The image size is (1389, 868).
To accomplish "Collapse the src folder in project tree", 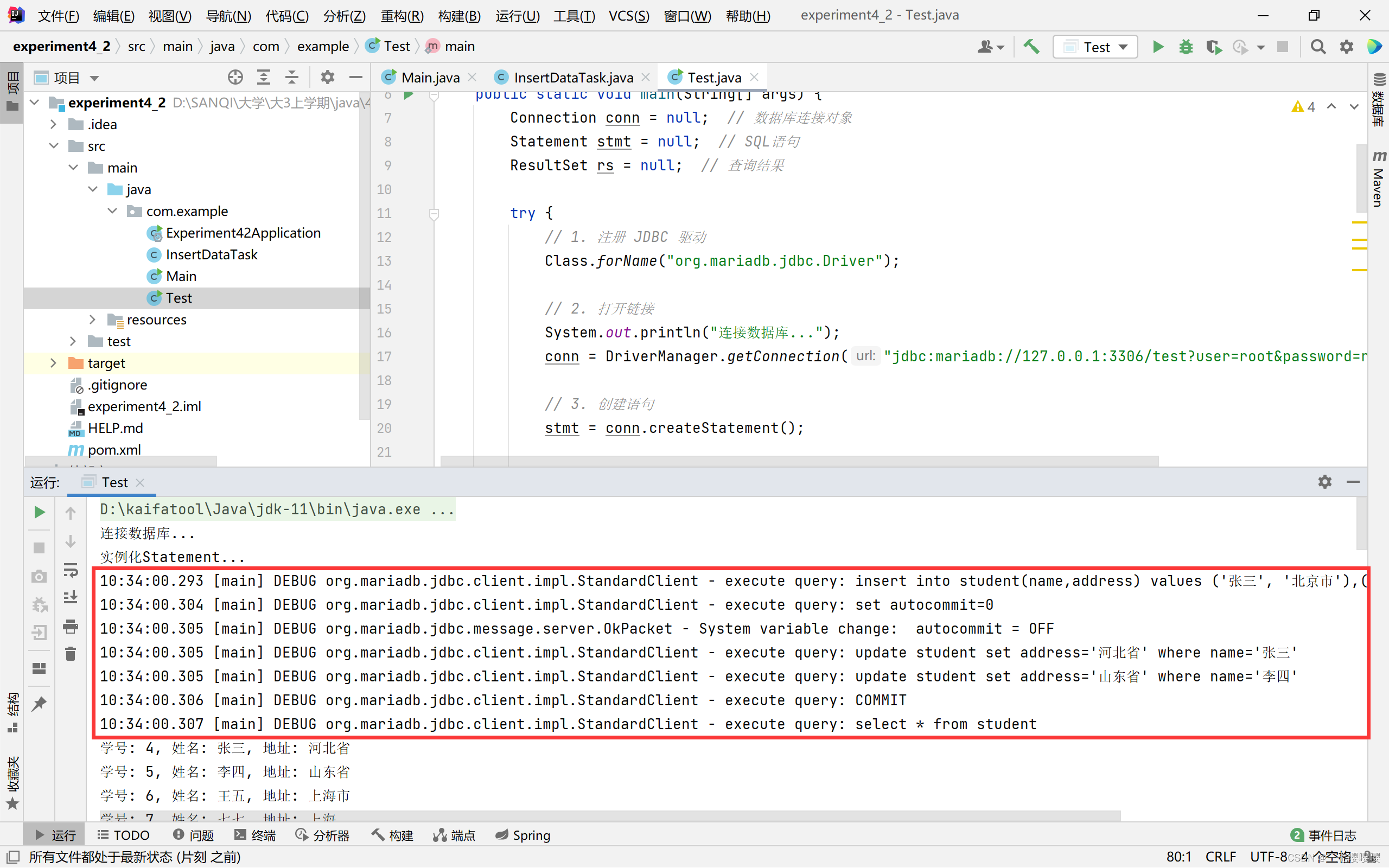I will [53, 146].
